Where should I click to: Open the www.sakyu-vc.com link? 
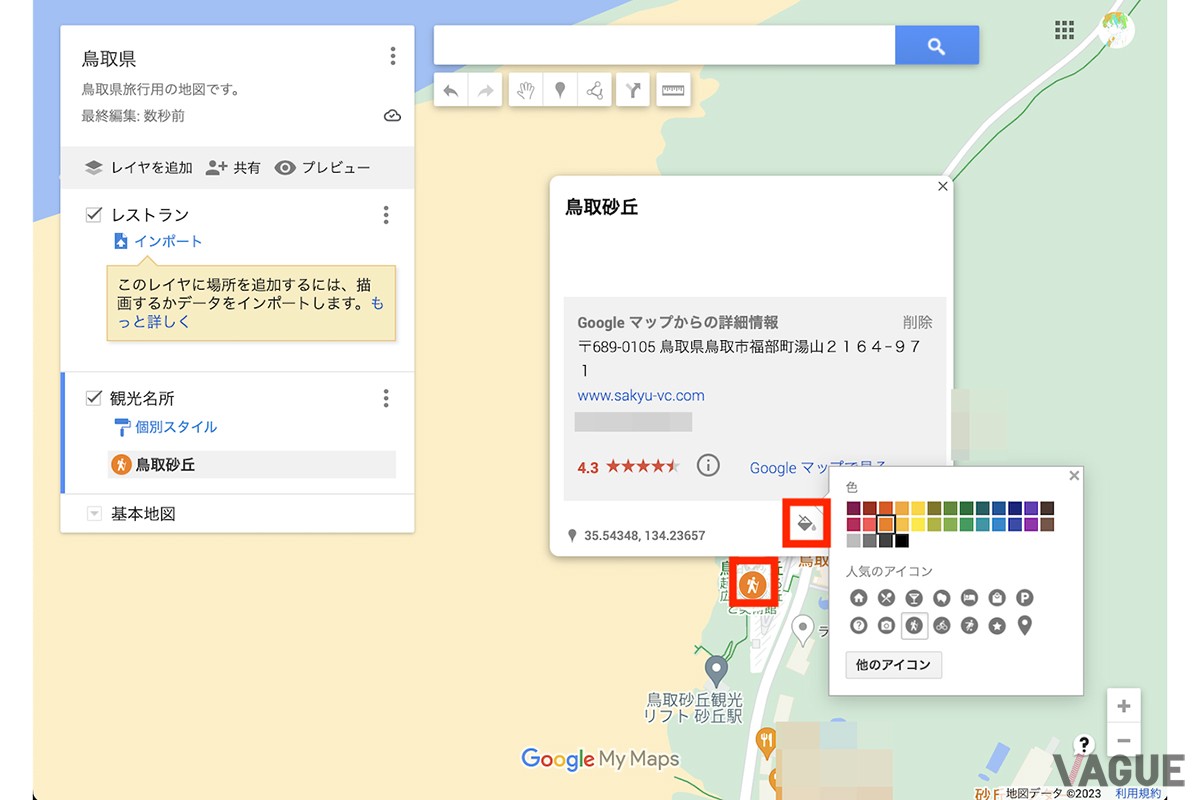point(641,395)
